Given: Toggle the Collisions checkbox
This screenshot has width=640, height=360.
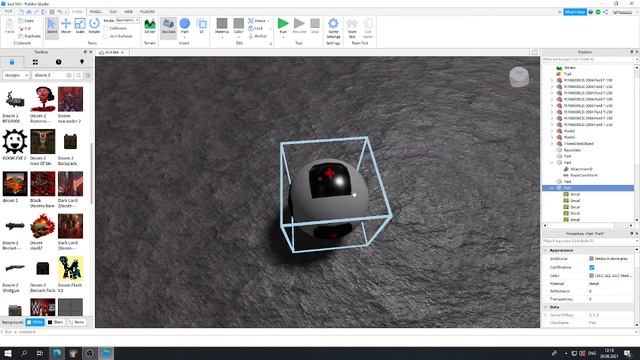Looking at the screenshot, I should point(106,29).
